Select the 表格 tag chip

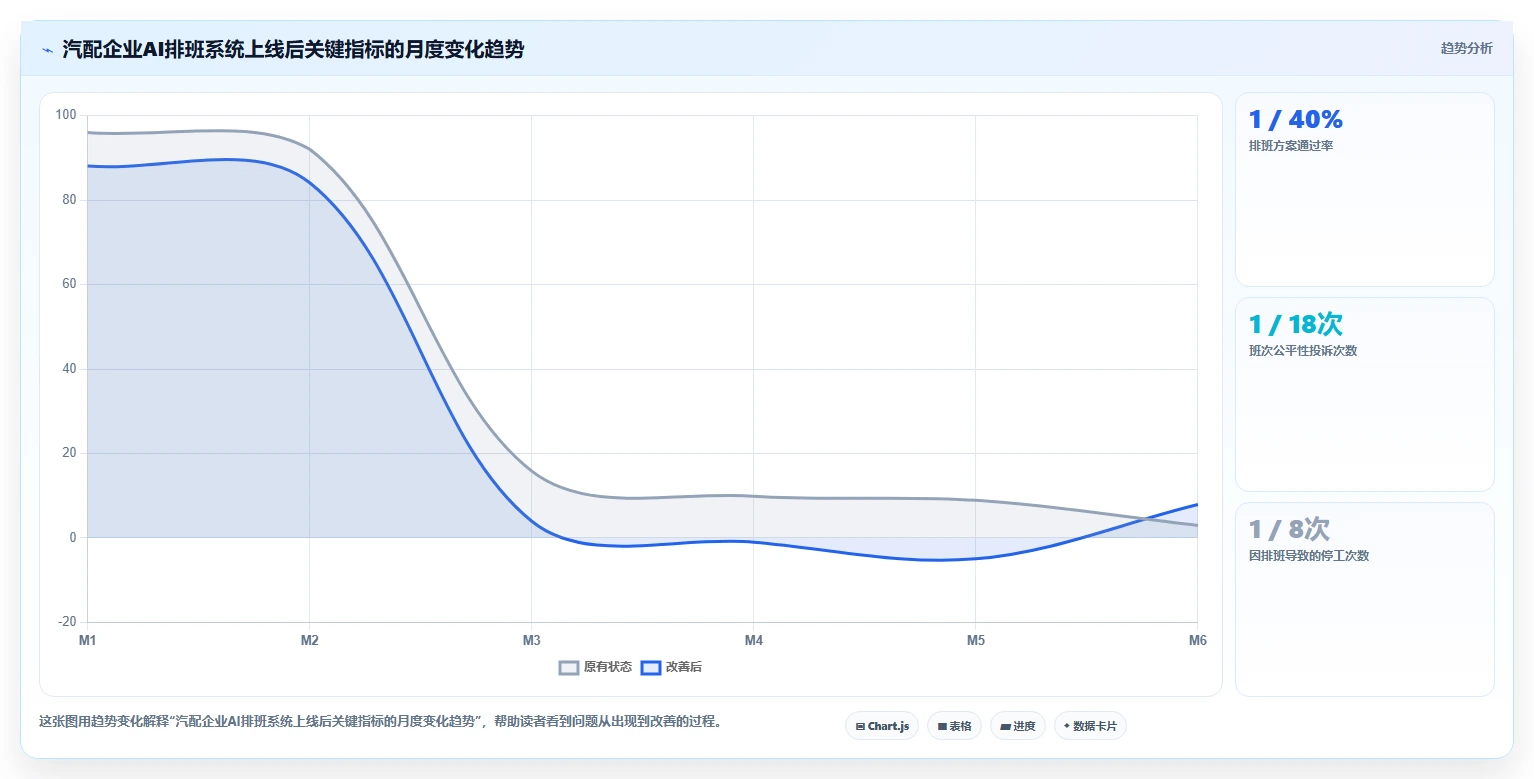[954, 726]
